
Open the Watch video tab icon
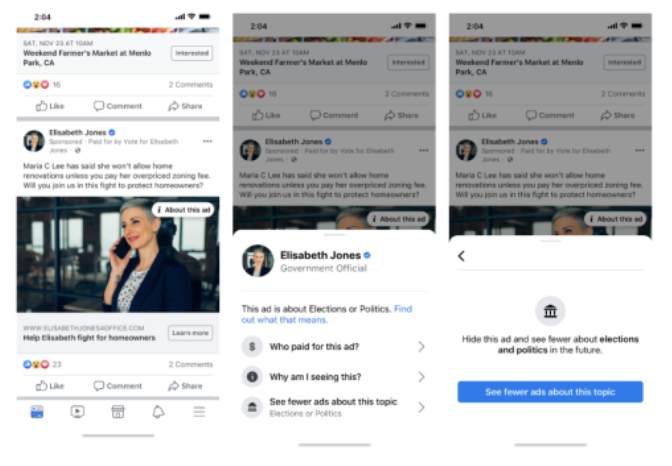pyautogui.click(x=77, y=412)
